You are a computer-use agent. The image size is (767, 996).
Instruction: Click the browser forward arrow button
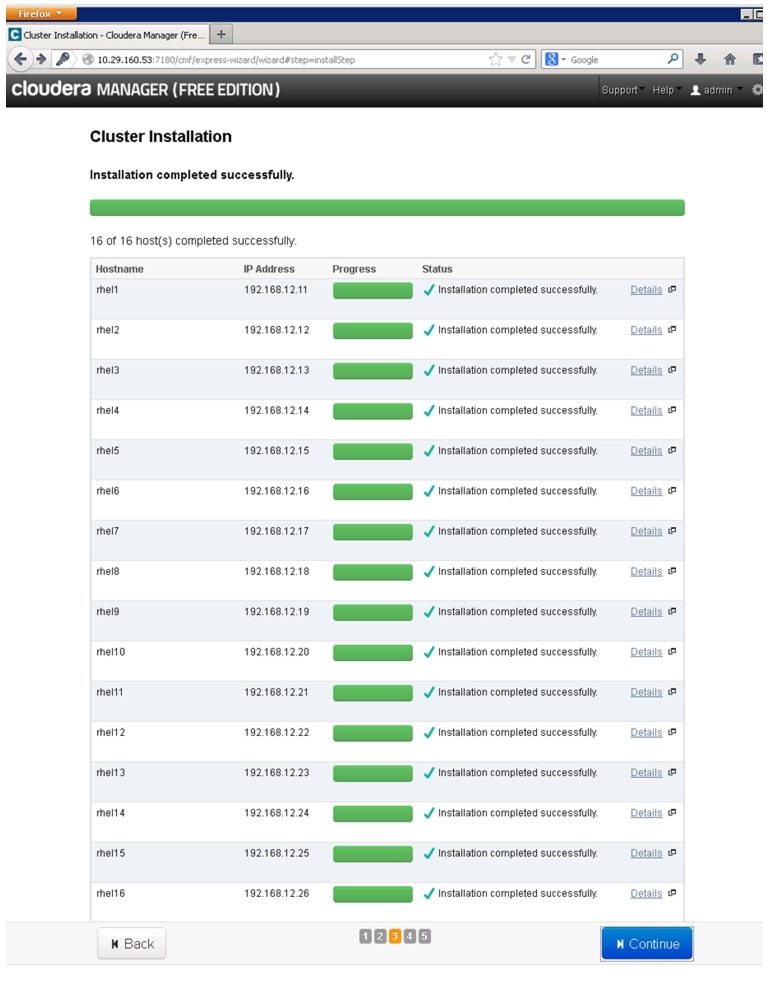click(x=41, y=59)
